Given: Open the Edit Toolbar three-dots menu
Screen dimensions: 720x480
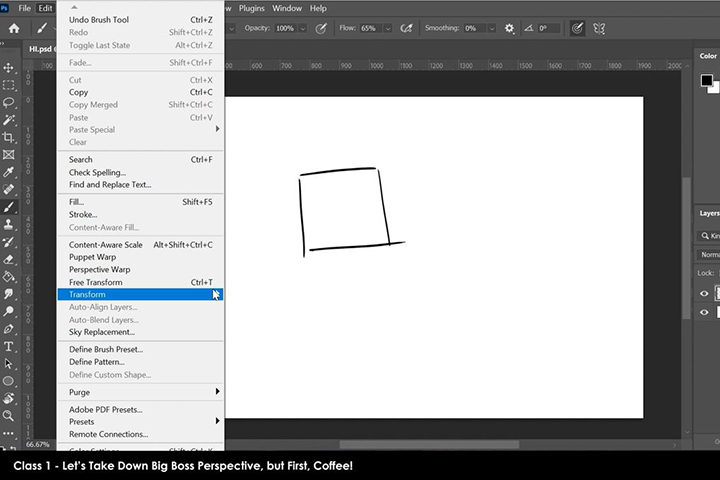Looking at the screenshot, I should [x=8, y=433].
